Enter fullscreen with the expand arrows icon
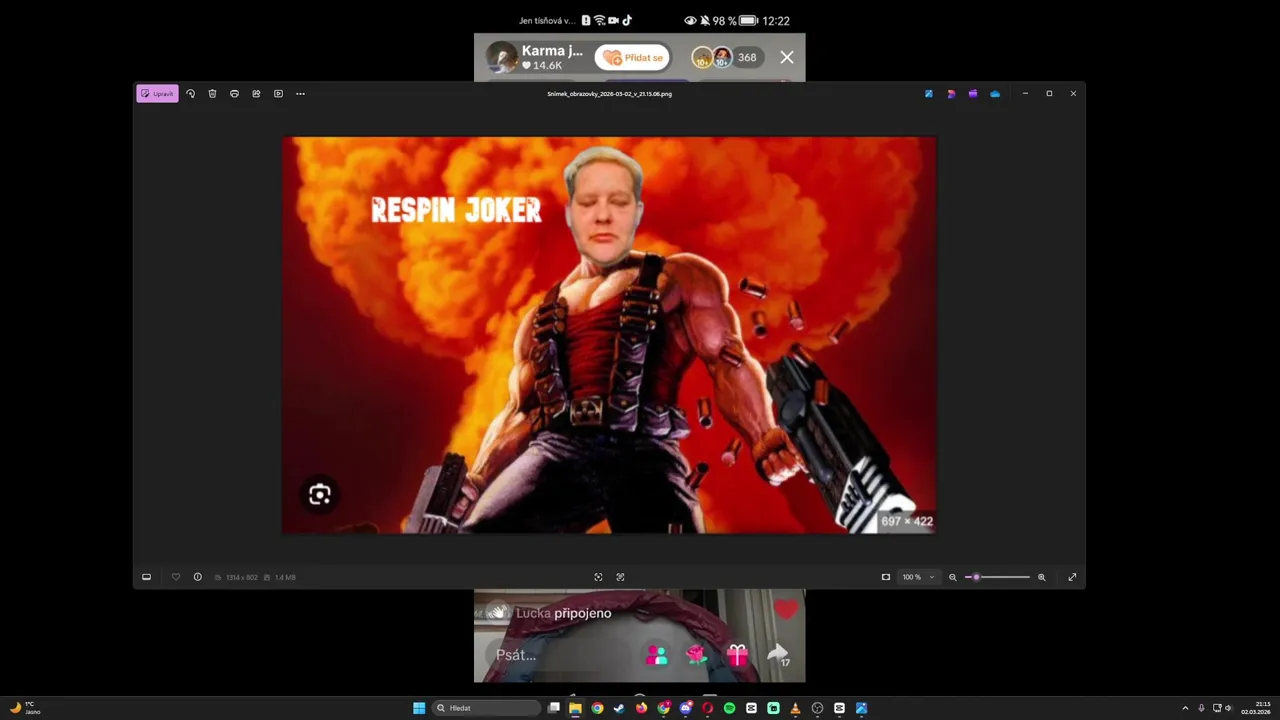 pos(1072,577)
